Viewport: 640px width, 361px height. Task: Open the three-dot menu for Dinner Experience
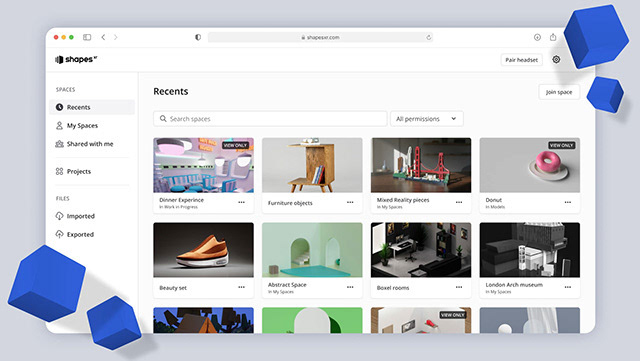(x=242, y=202)
